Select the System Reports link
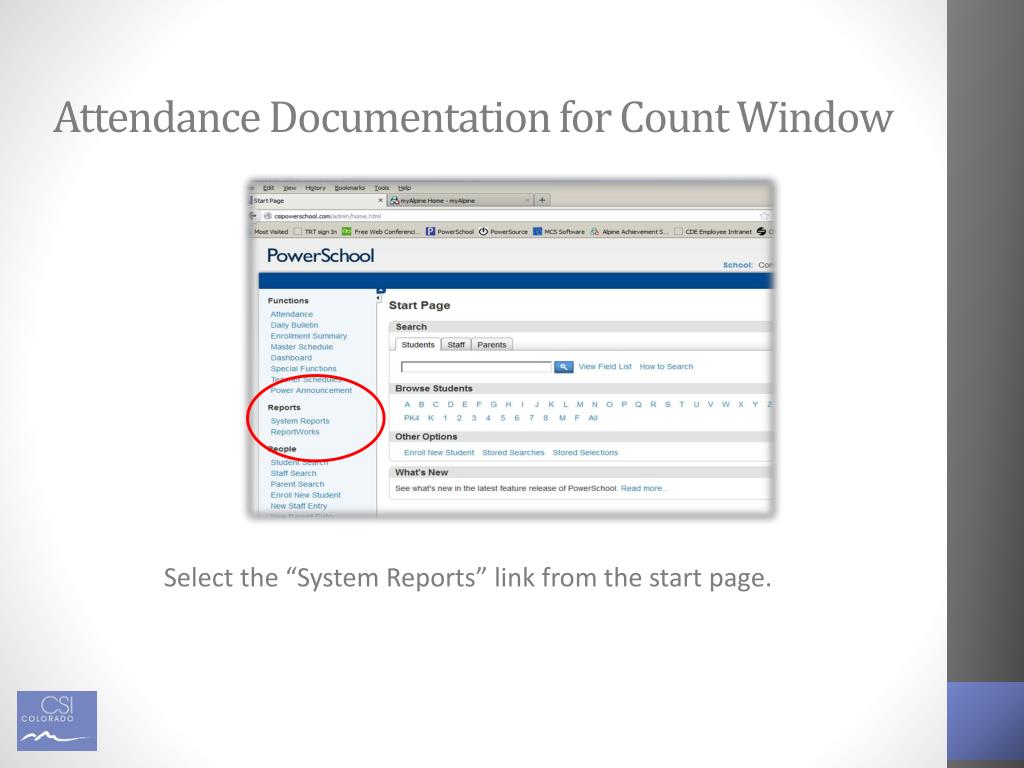 300,421
